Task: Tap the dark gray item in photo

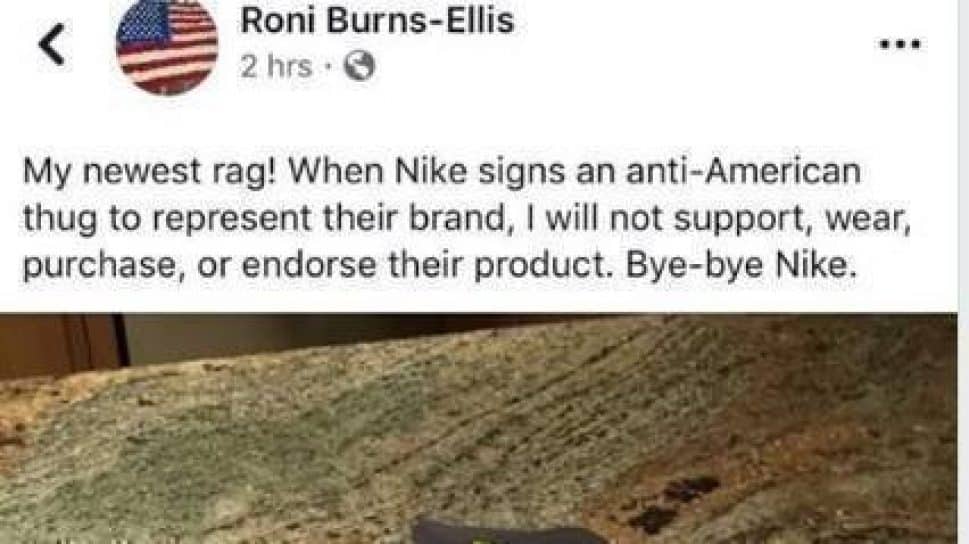Action: coord(507,532)
